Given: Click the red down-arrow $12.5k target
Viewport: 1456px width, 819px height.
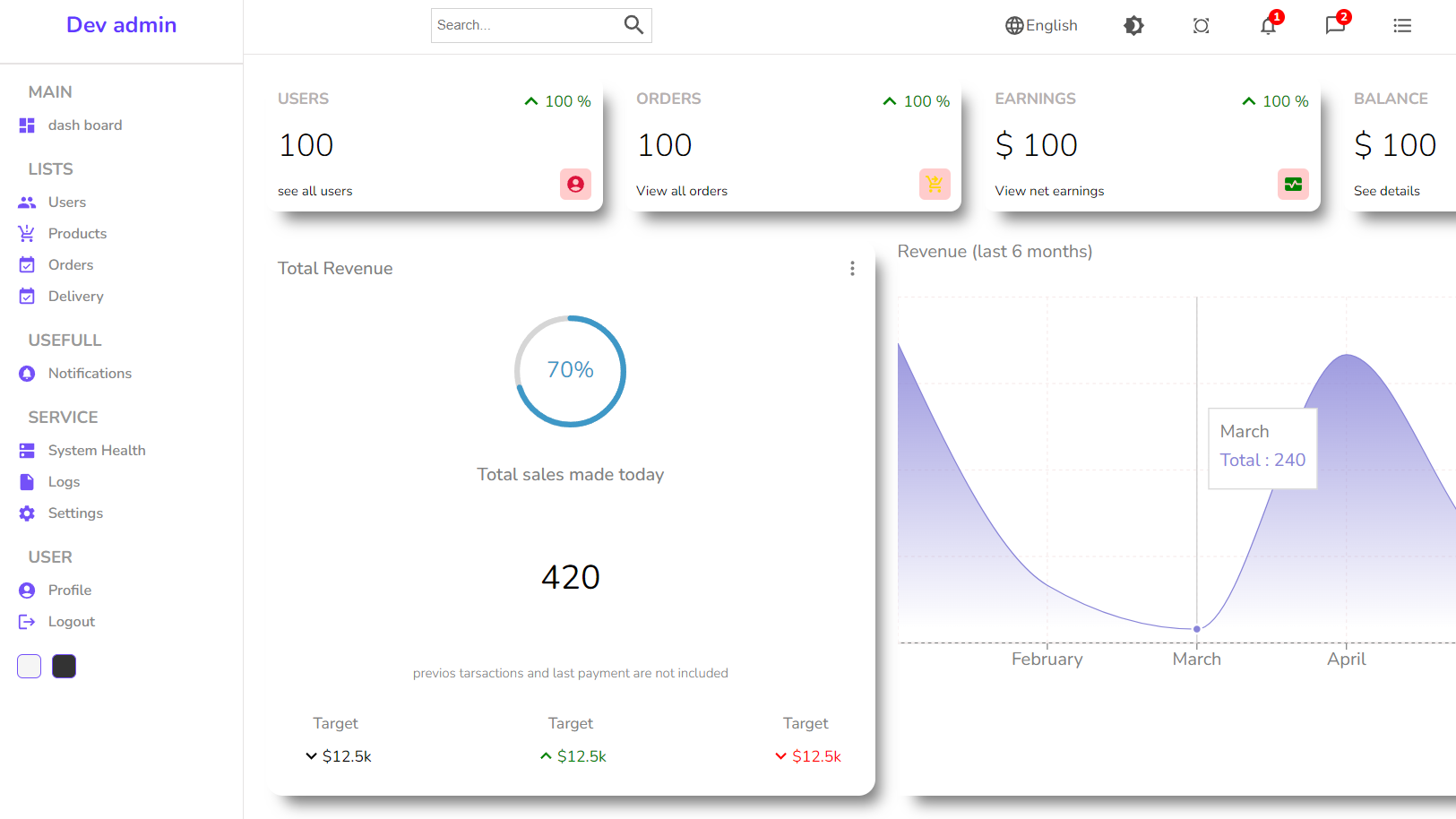Looking at the screenshot, I should click(807, 756).
